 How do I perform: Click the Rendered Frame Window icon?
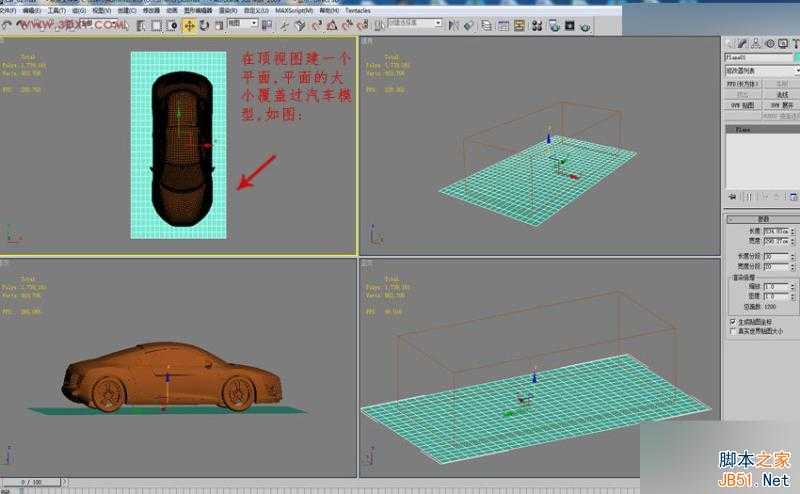pyautogui.click(x=569, y=26)
